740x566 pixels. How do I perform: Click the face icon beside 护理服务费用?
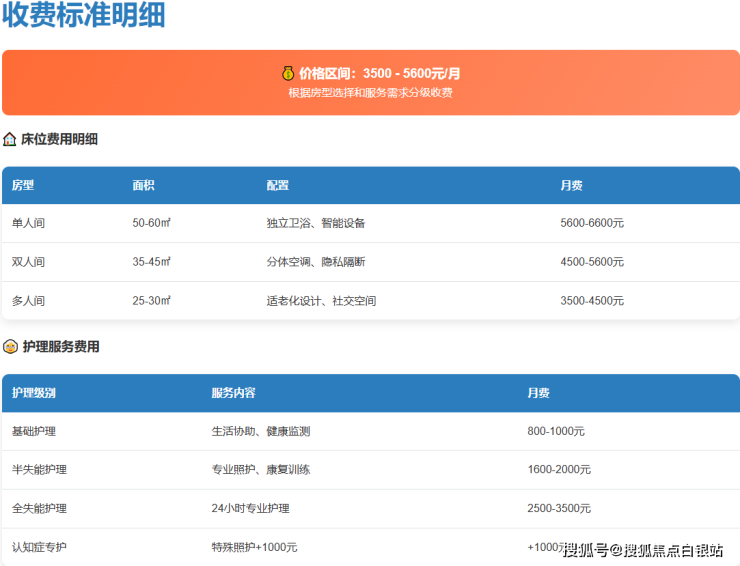[10, 347]
